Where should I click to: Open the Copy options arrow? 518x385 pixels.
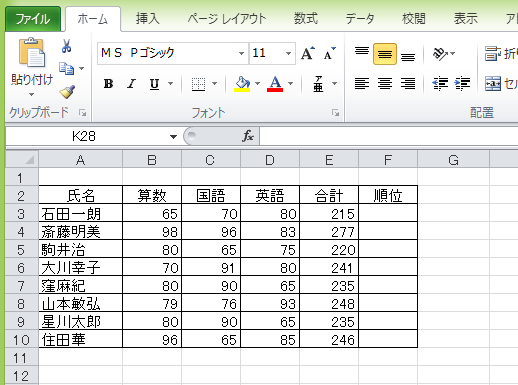click(82, 69)
